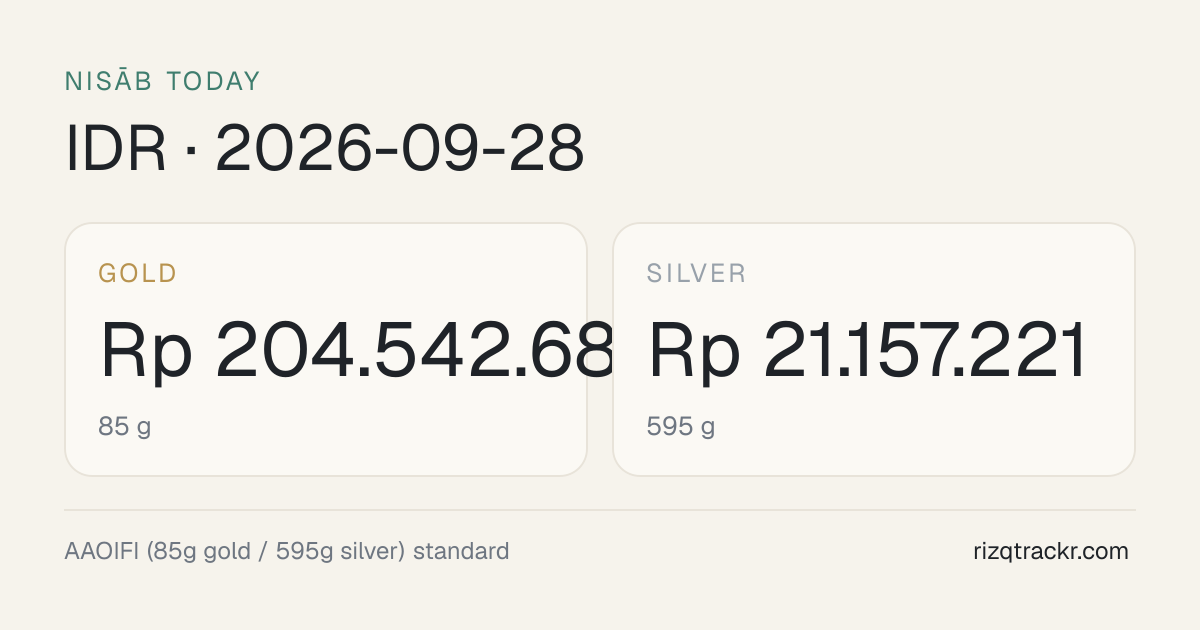Select the 85 g weight text
Viewport: 1200px width, 630px height.
[x=125, y=428]
